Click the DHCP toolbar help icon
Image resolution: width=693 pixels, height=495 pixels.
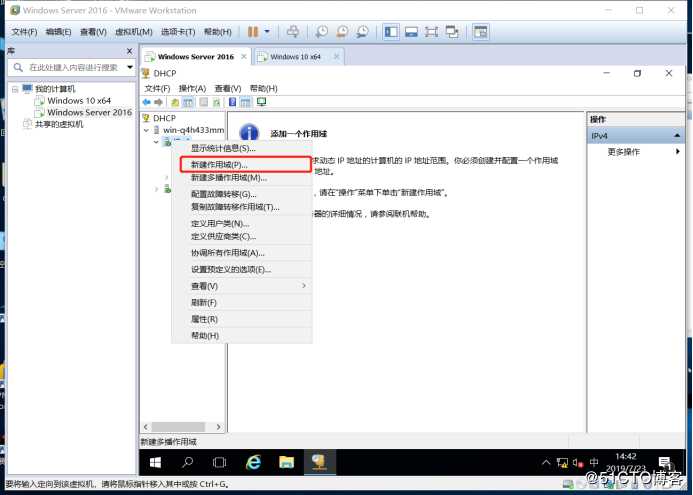[x=232, y=103]
